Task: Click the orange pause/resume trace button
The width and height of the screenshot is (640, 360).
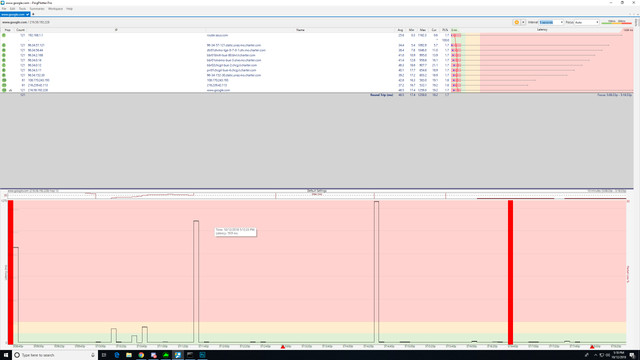Action: click(x=516, y=22)
